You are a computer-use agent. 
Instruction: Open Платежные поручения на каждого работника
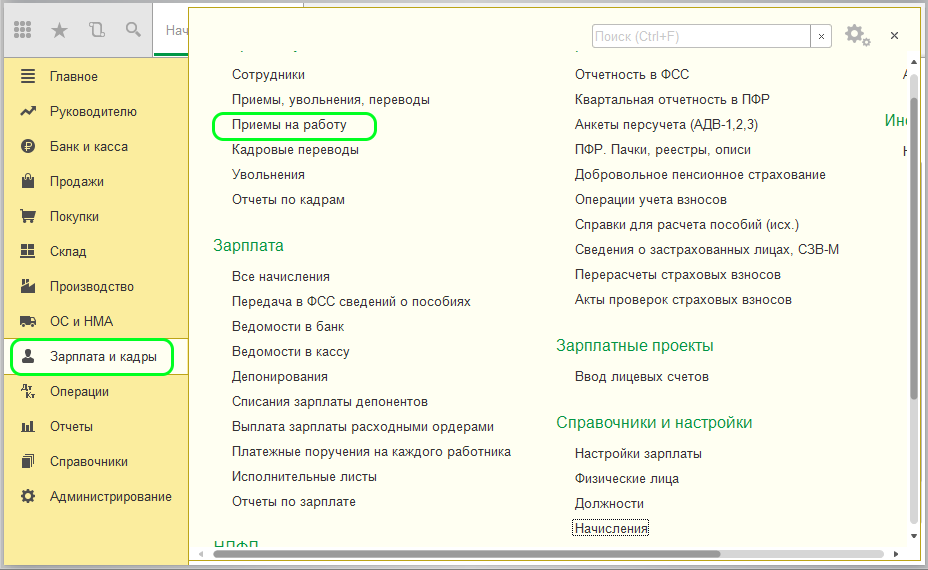(x=371, y=452)
